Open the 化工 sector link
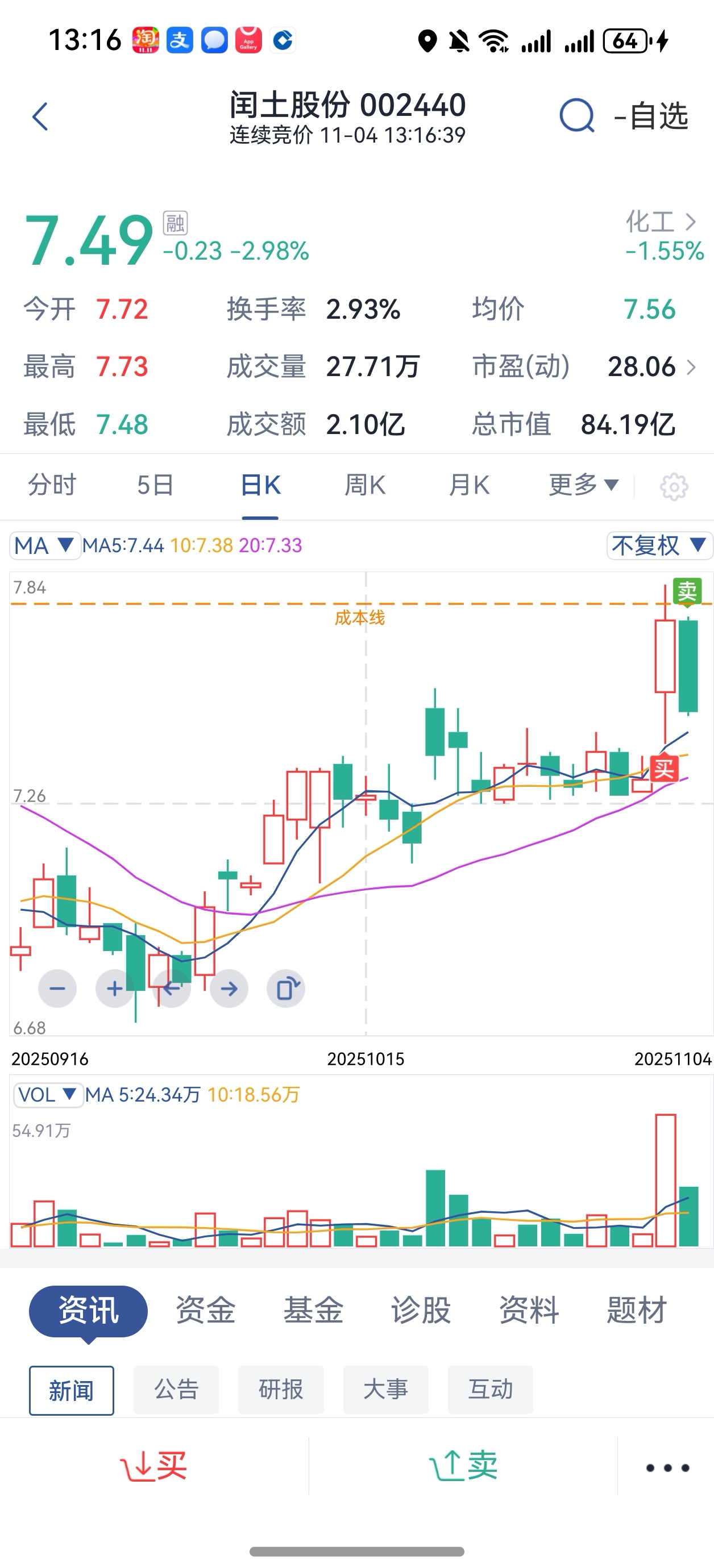Viewport: 714px width, 1568px height. point(661,222)
